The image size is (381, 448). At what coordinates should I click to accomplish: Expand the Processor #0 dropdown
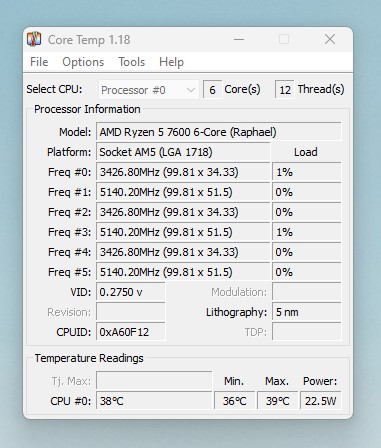(149, 90)
